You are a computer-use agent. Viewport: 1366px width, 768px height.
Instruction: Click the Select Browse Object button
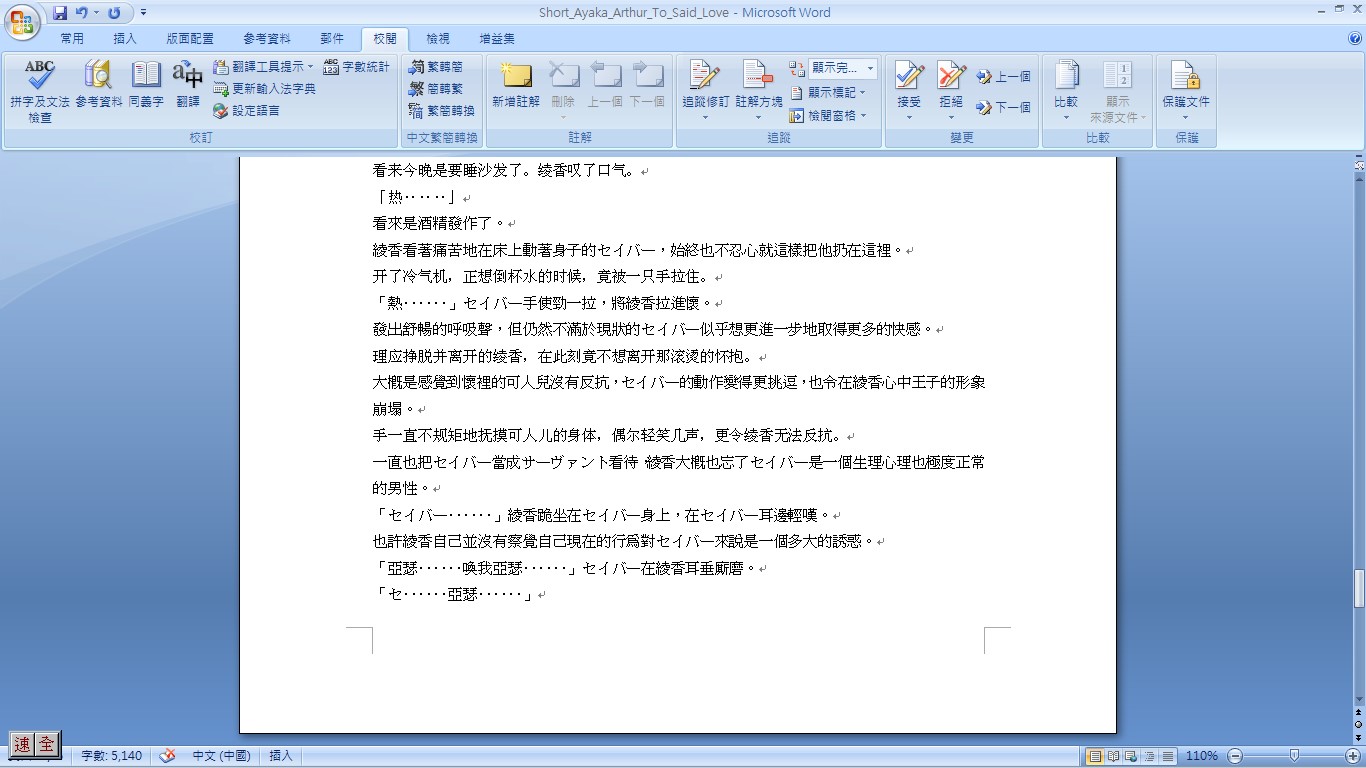point(1359,723)
